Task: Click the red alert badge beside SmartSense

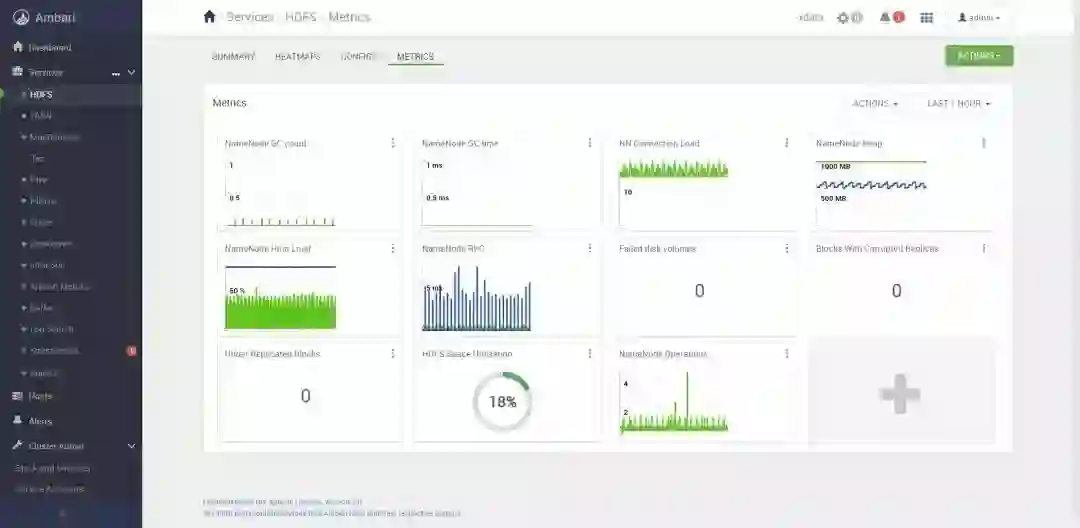Action: (132, 350)
